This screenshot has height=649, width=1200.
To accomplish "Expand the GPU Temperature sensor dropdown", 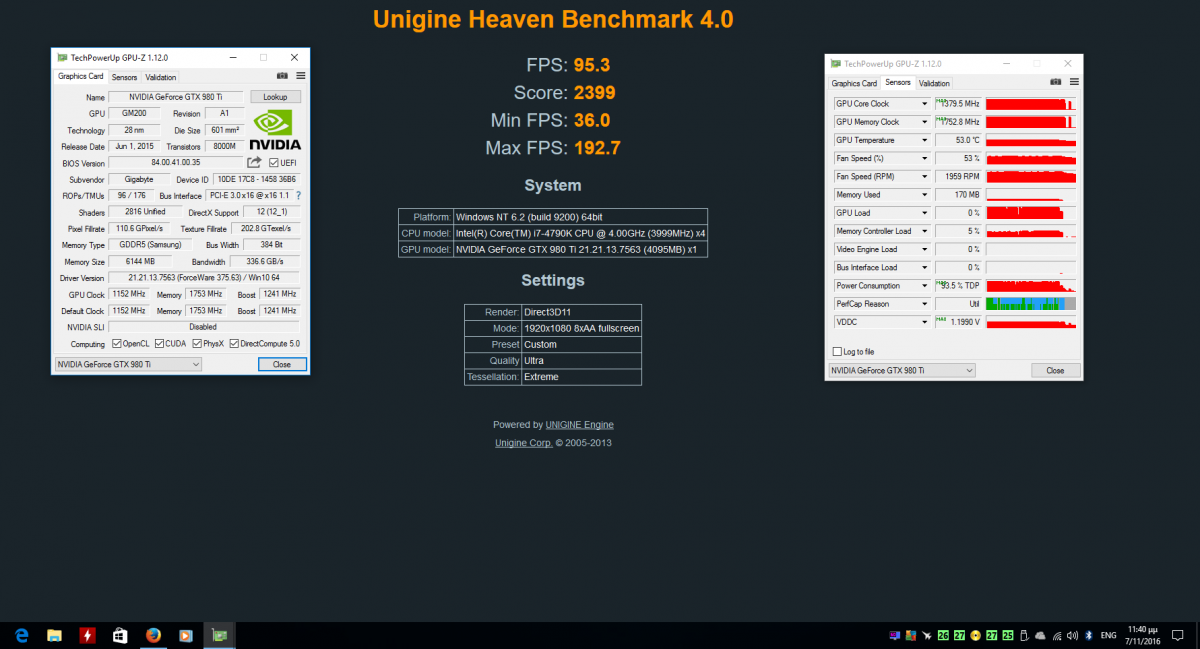I will coord(924,140).
